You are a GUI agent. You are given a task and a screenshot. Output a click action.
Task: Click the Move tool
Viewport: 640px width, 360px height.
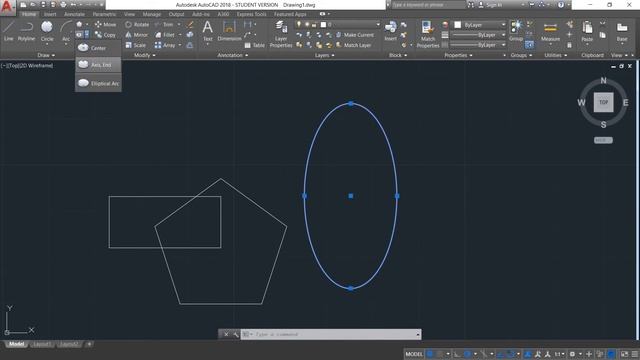105,24
